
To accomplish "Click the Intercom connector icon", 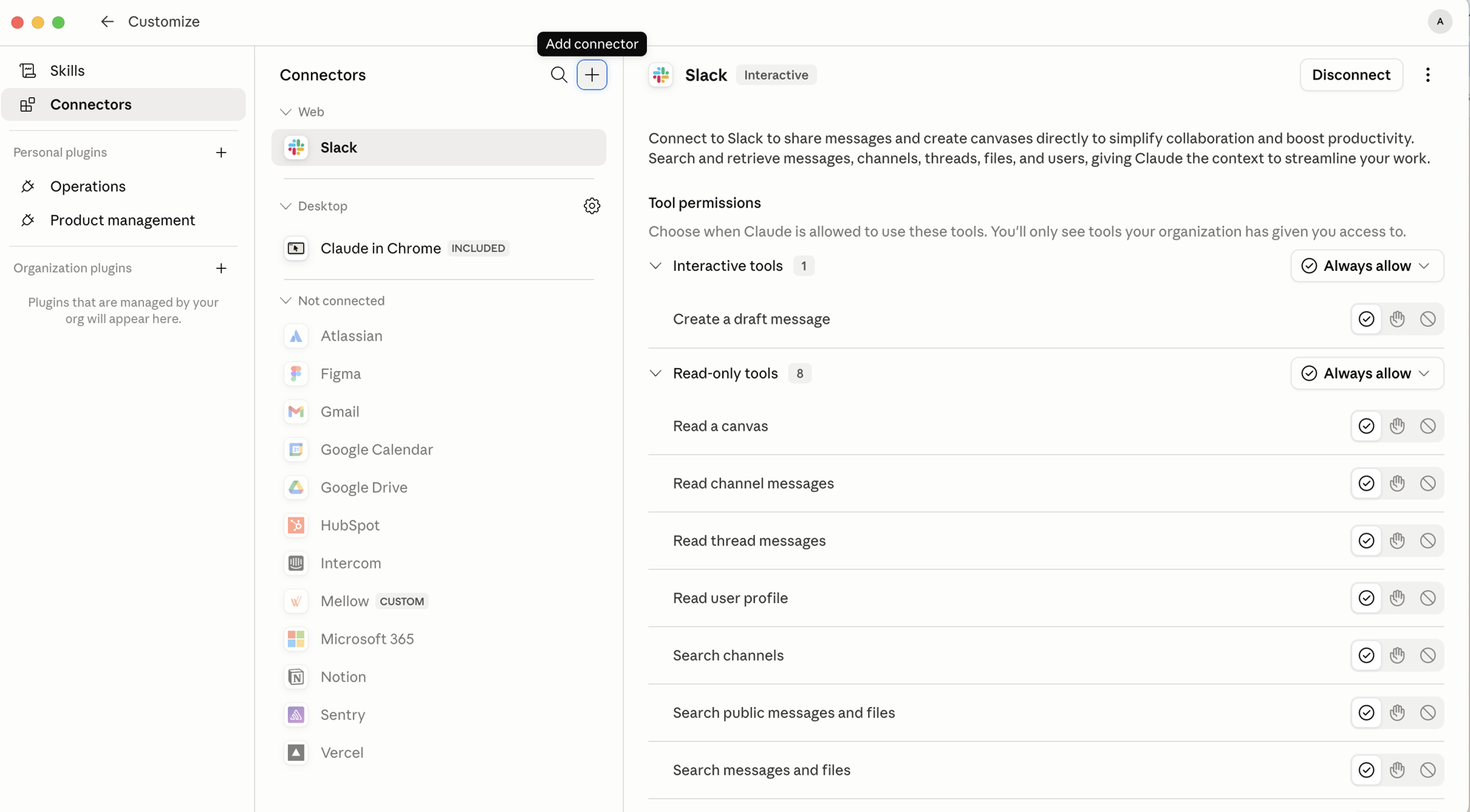I will coord(296,563).
